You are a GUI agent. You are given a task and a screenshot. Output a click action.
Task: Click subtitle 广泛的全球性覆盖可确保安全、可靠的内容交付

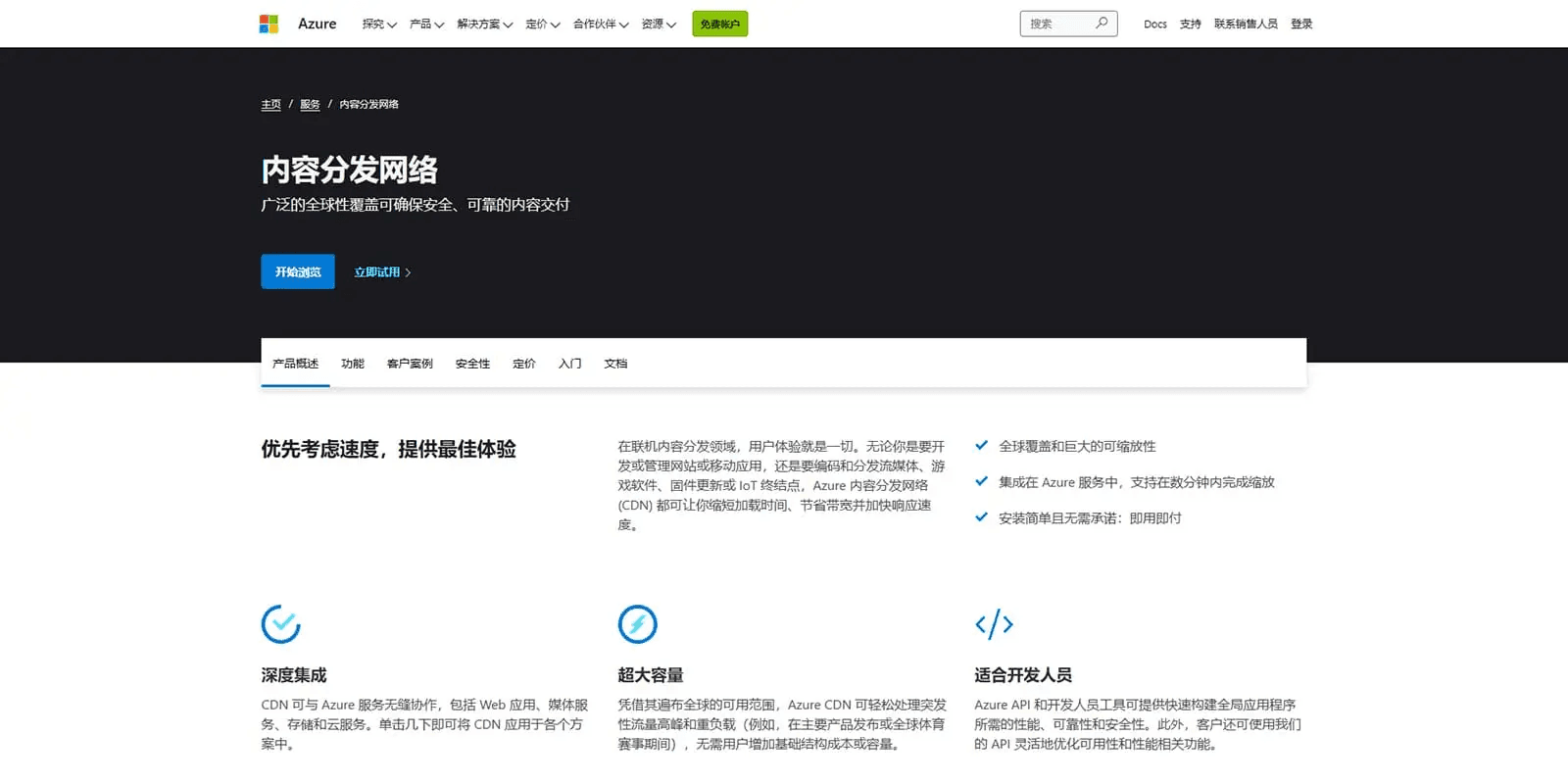(x=415, y=205)
